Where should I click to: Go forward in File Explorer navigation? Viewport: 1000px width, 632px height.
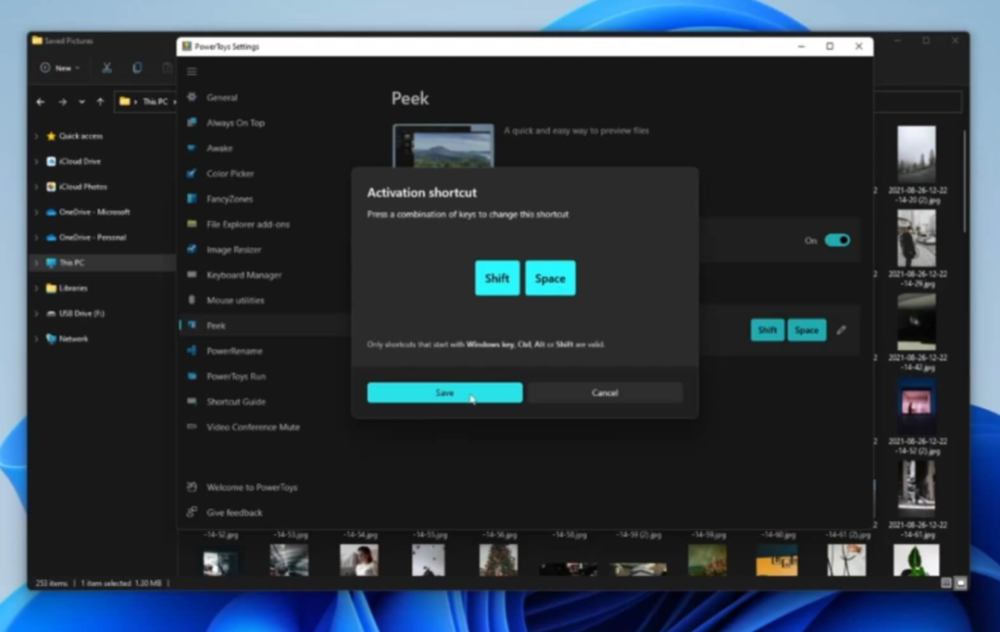click(62, 101)
